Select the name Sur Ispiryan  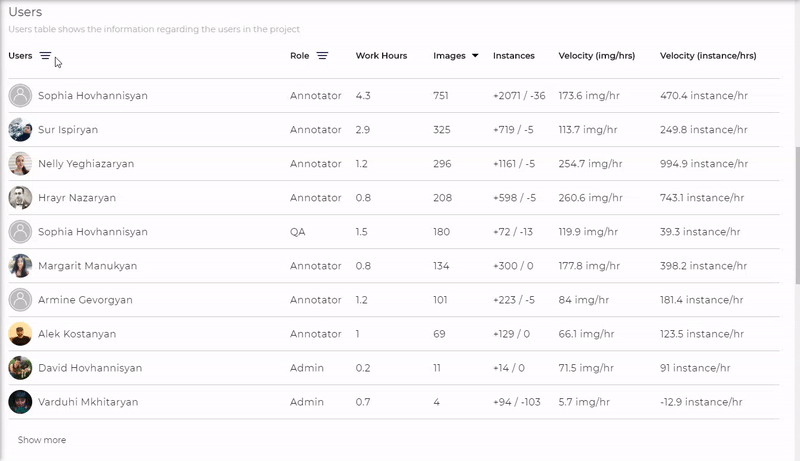point(68,130)
